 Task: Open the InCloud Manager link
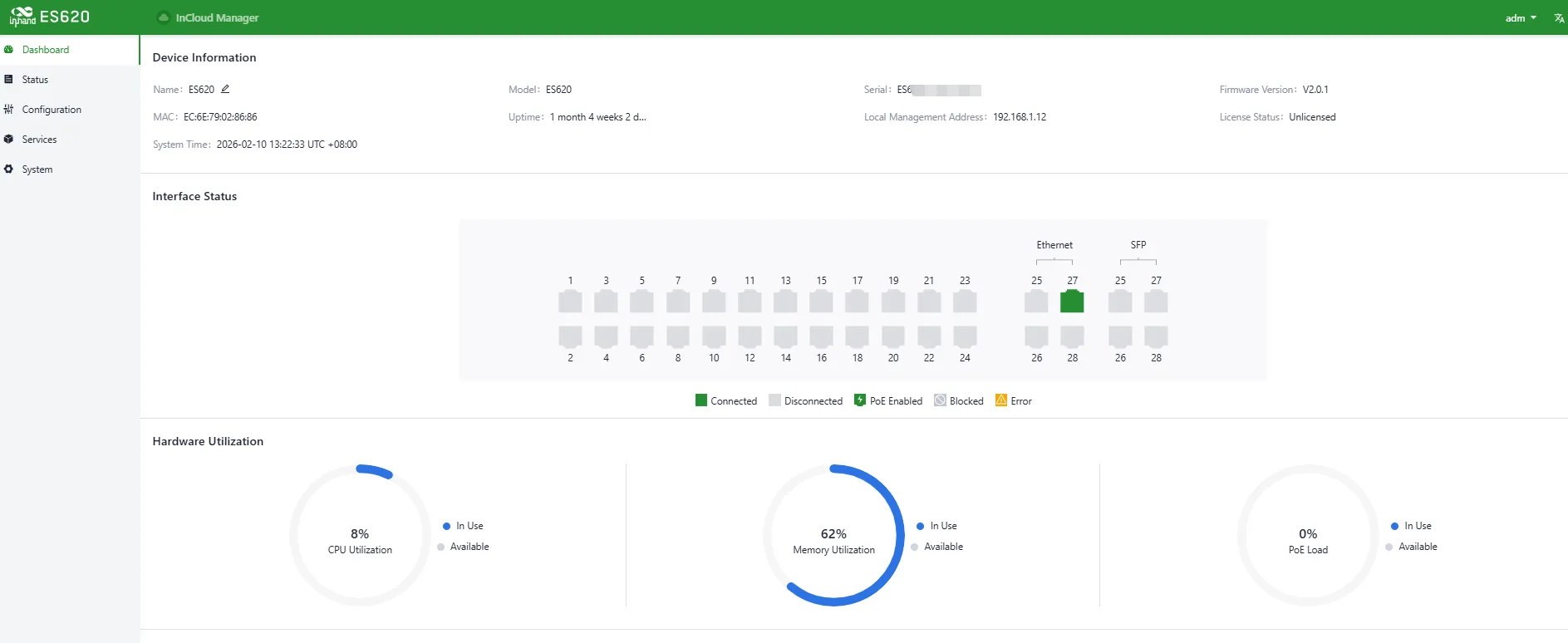tap(209, 17)
